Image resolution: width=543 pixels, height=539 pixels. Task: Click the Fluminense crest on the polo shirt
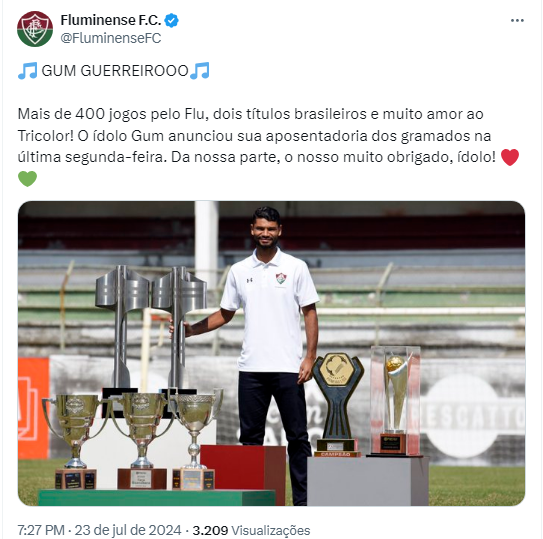(x=281, y=279)
